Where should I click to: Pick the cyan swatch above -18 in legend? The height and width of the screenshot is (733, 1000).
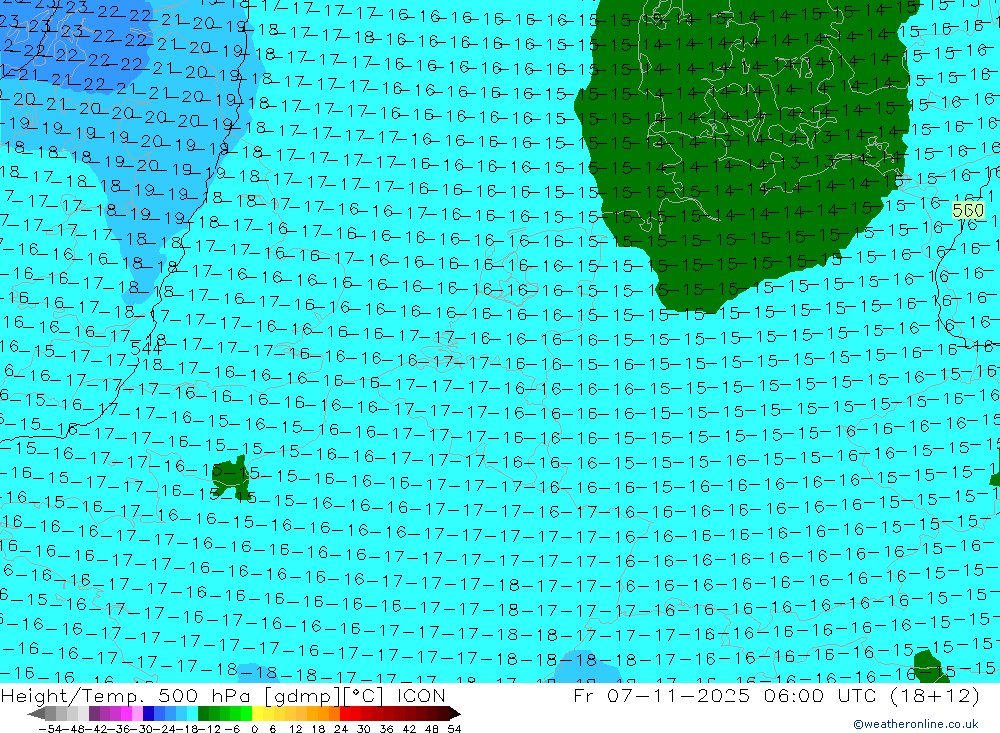192,713
